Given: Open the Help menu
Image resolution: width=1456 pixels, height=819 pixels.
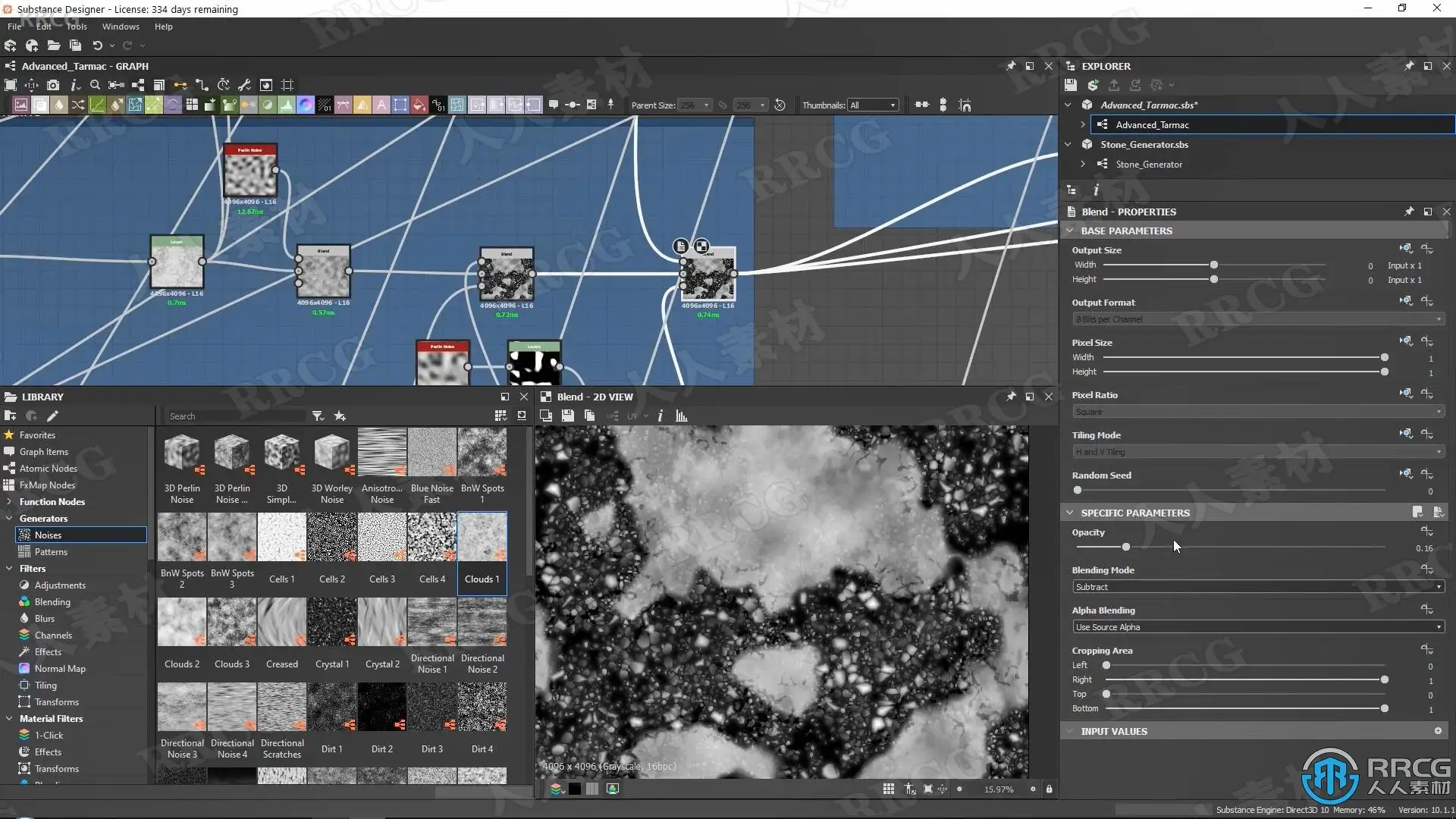Looking at the screenshot, I should pyautogui.click(x=163, y=27).
